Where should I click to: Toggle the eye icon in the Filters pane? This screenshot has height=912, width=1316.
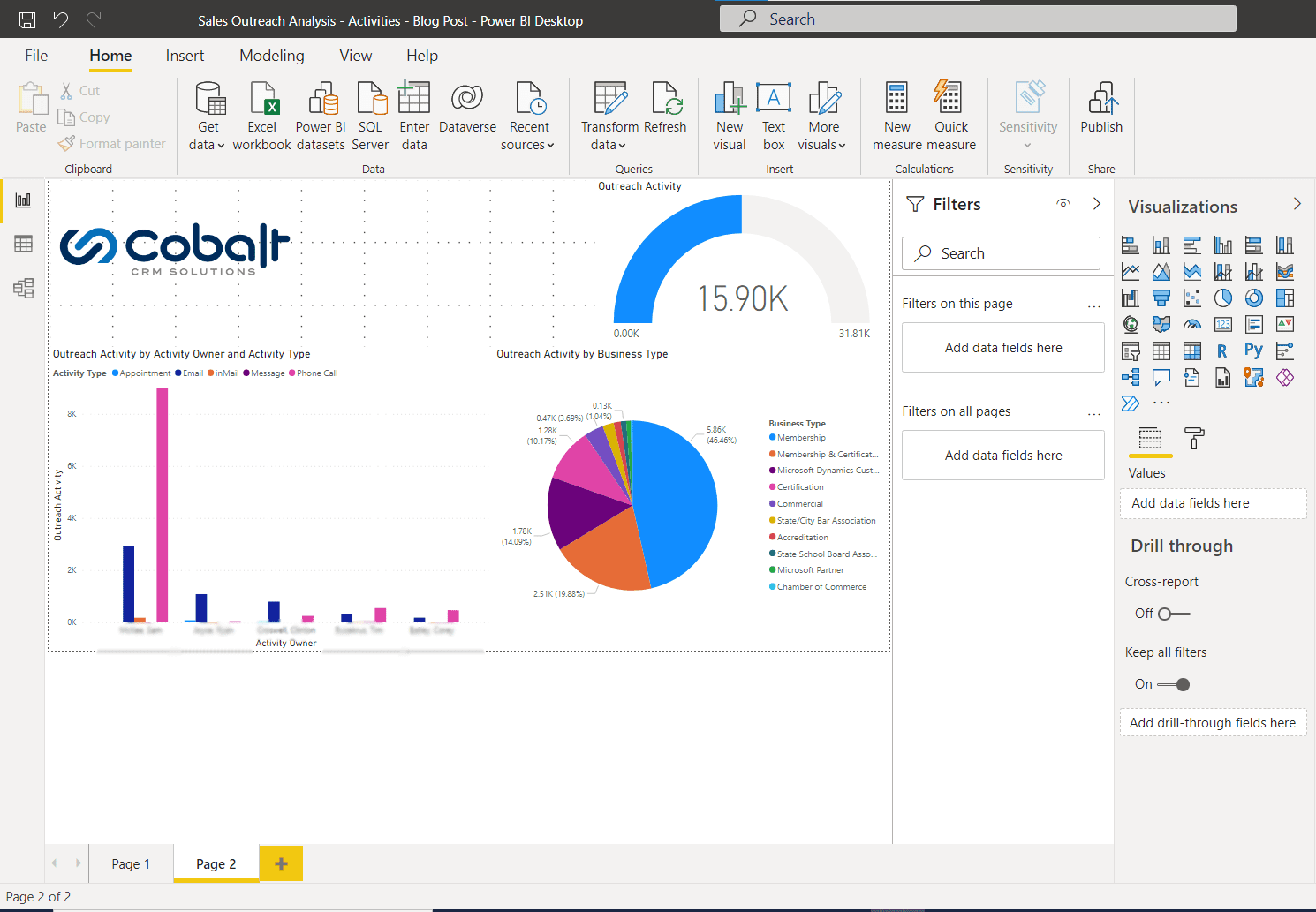1063,203
